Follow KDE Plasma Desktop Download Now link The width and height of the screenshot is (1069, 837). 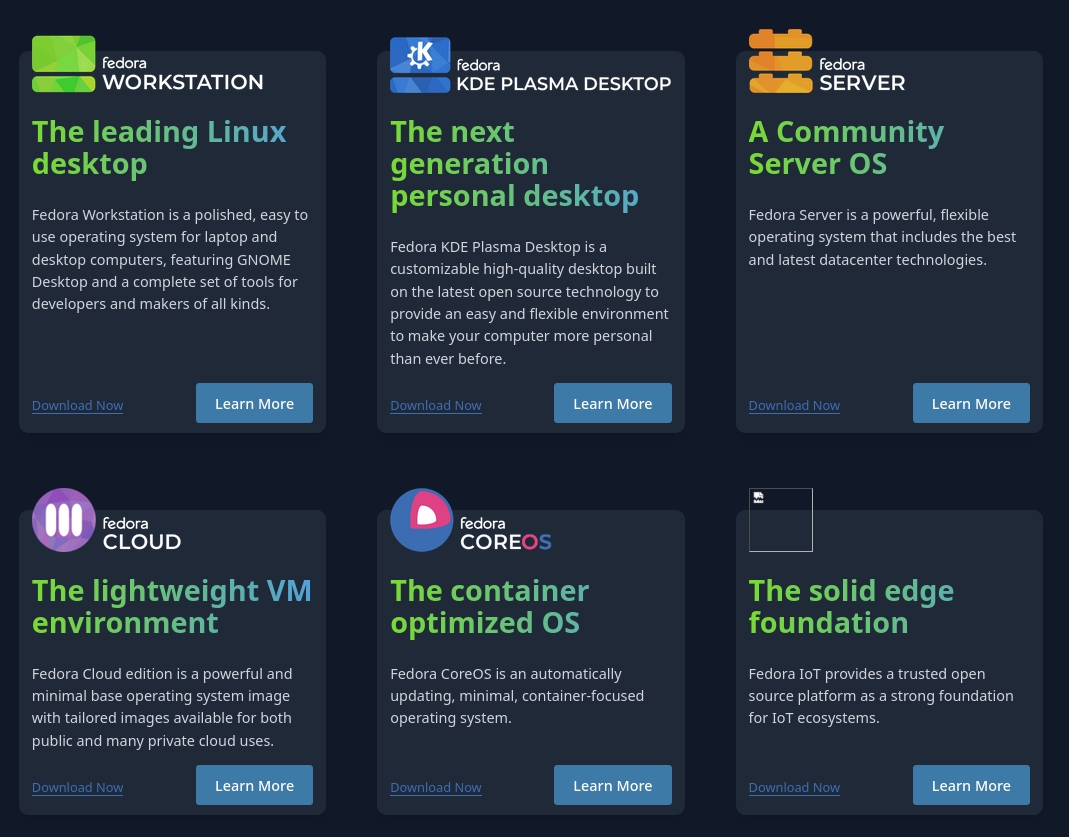436,406
